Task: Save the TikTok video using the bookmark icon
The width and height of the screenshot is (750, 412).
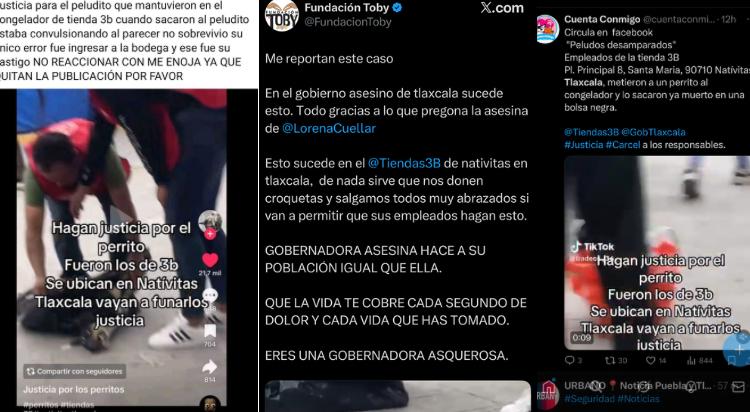Action: pos(210,331)
